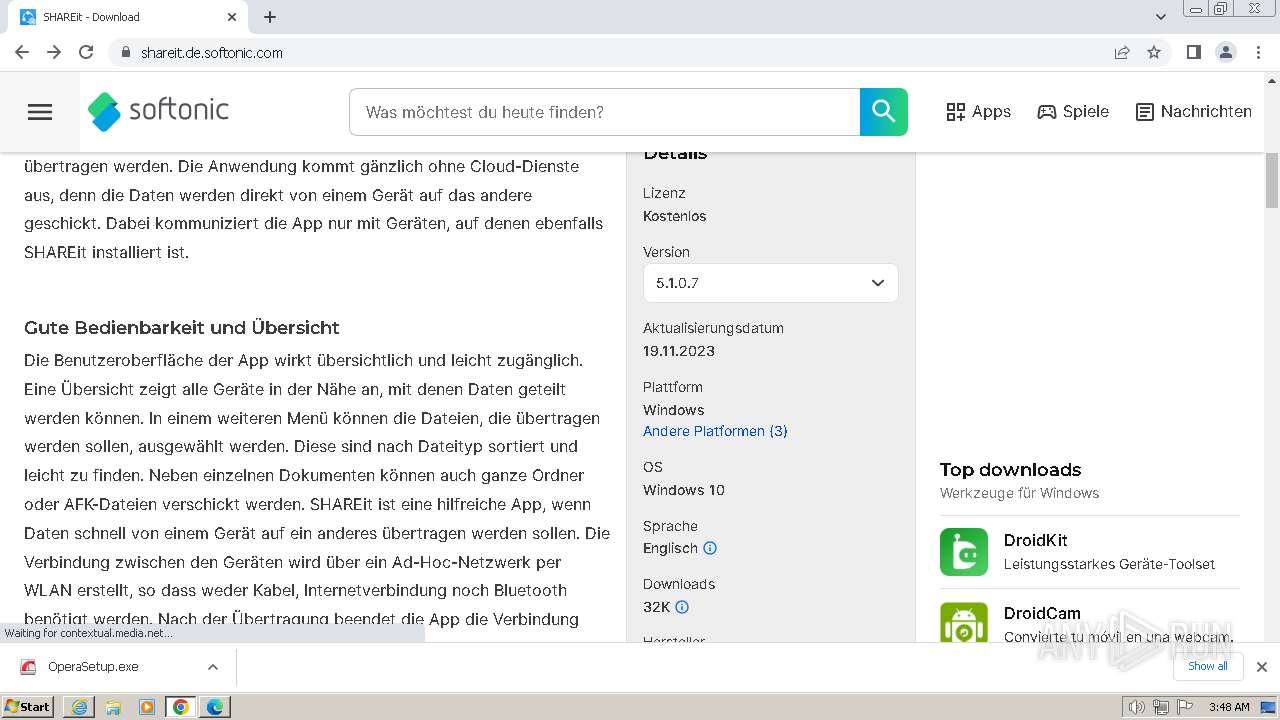The width and height of the screenshot is (1280, 720).
Task: Click the action center flag icon
Action: tap(1184, 707)
